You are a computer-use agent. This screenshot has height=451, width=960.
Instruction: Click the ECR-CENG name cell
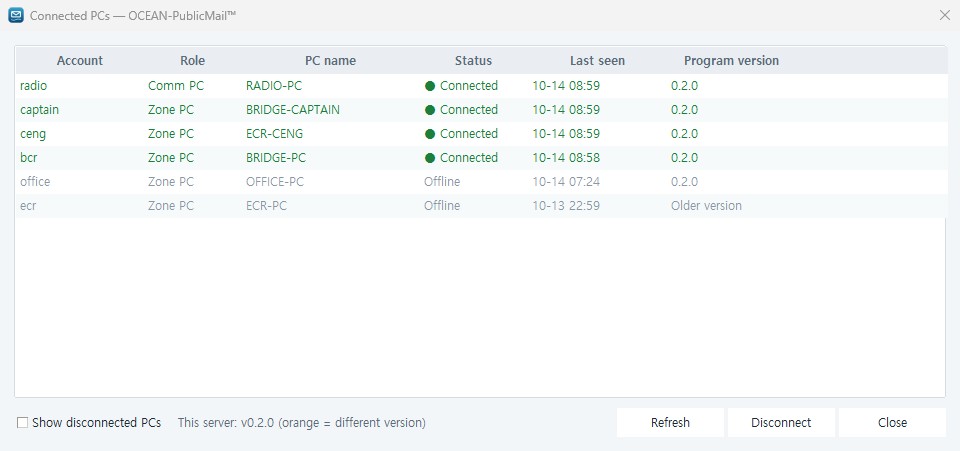[x=274, y=133]
